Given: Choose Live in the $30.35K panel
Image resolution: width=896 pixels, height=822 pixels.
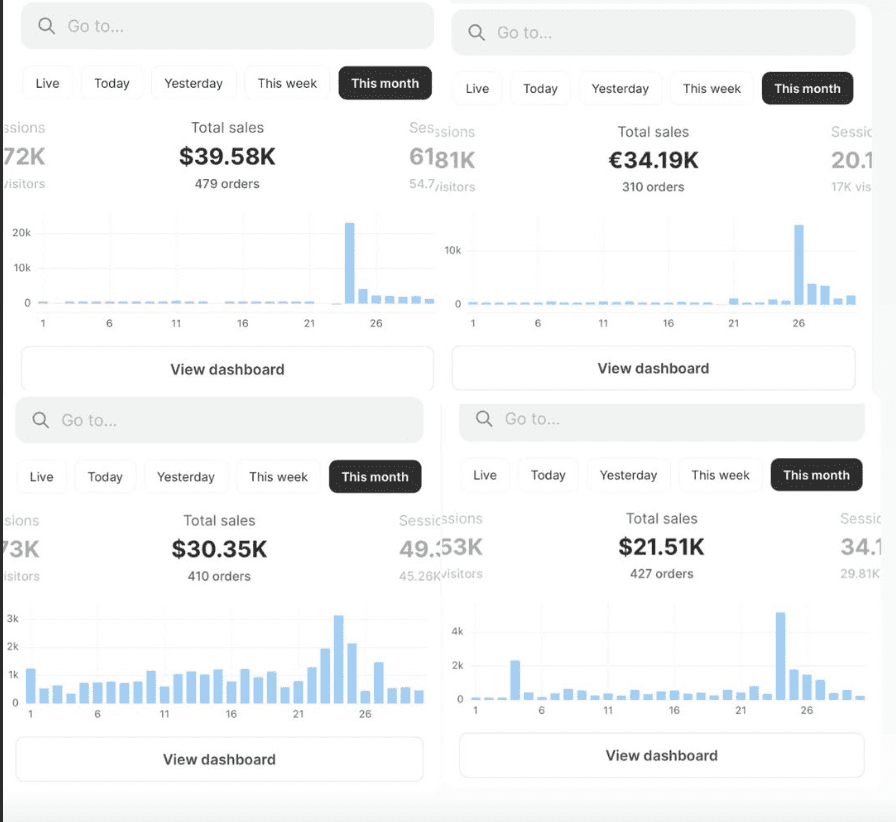Looking at the screenshot, I should 41,477.
